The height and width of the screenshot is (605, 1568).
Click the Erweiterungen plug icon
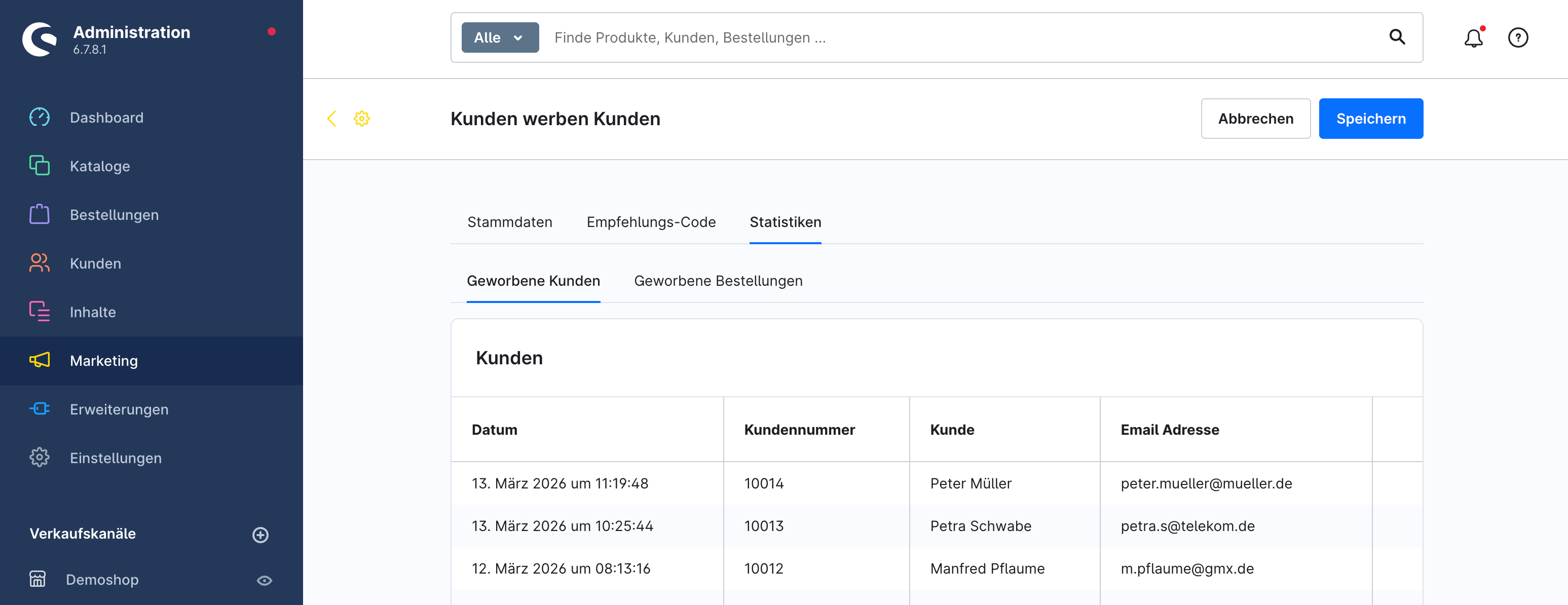tap(40, 409)
